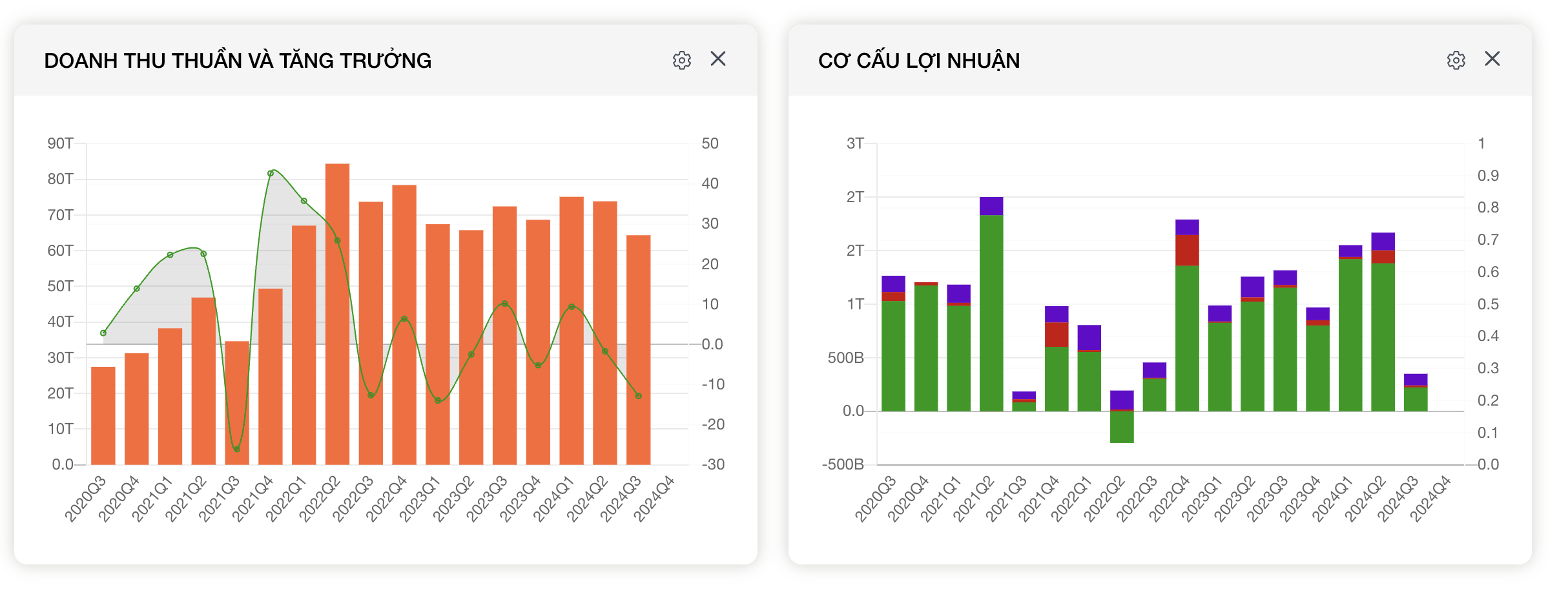
Task: Select the 2022Q4 orange revenue bar
Action: click(404, 325)
